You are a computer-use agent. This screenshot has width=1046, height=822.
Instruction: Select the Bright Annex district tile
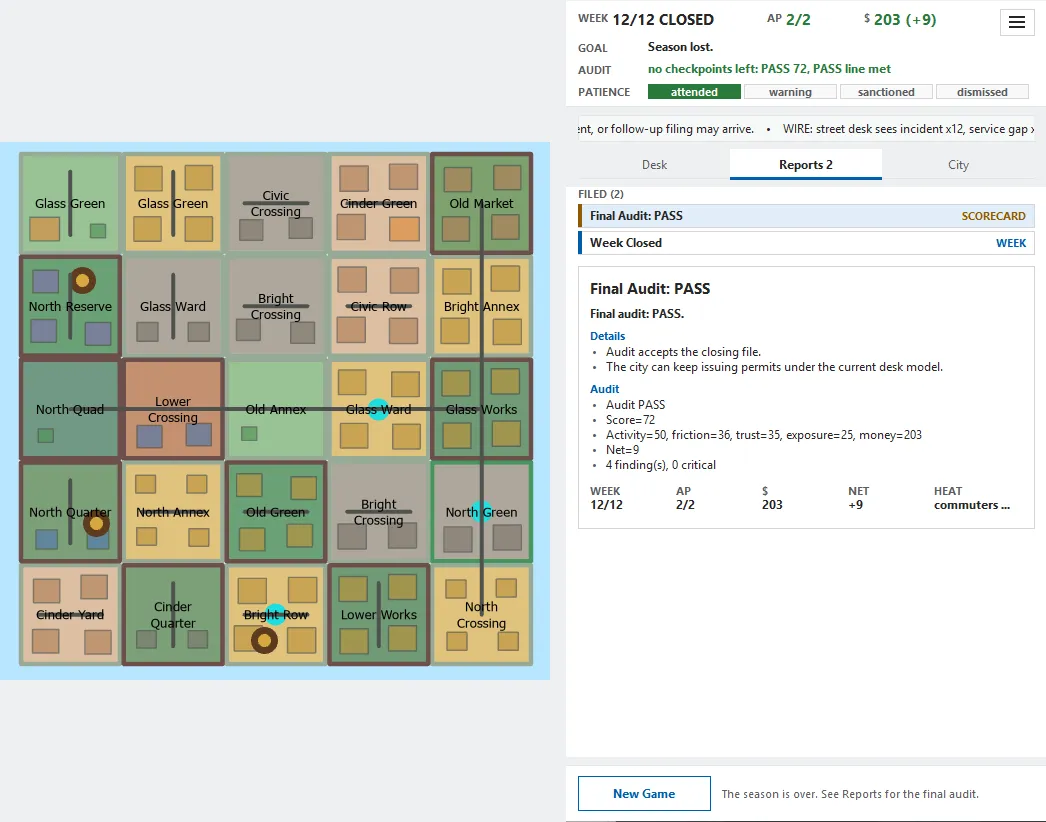[482, 306]
